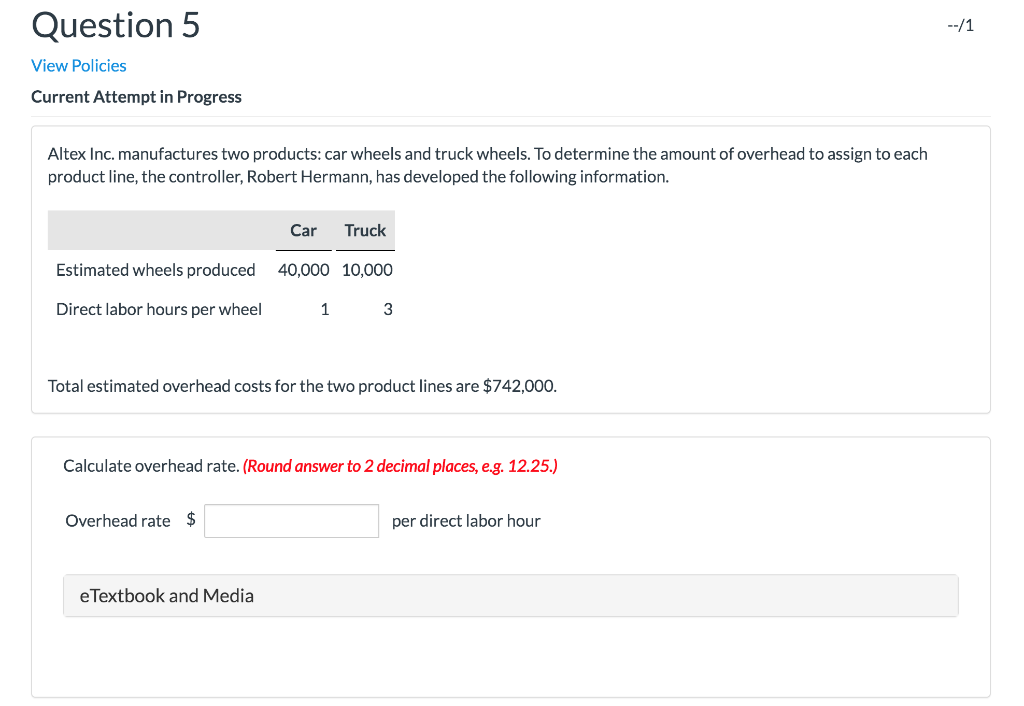Viewport: 1024px width, 706px height.
Task: Click the value 10,000 in the table
Action: coord(364,270)
